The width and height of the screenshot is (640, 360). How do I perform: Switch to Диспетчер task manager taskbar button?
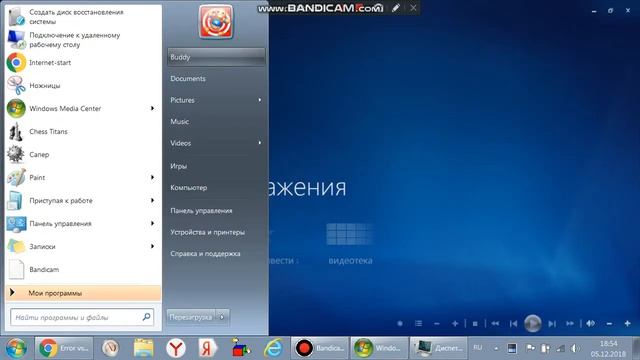[x=438, y=348]
